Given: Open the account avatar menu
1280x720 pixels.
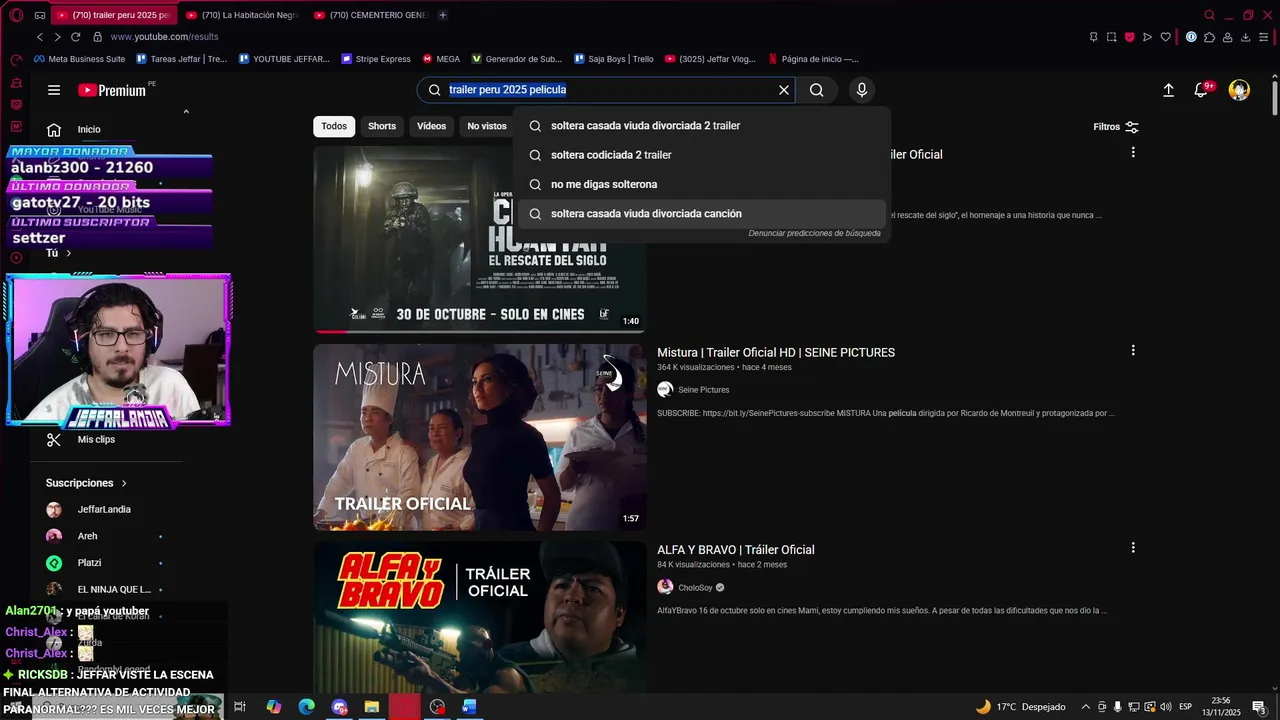Looking at the screenshot, I should coord(1239,90).
